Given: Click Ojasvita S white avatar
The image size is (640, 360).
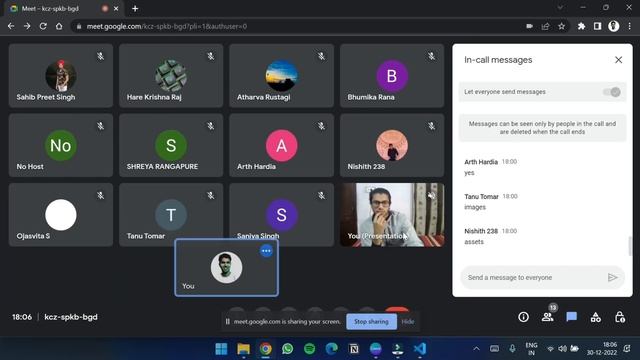Looking at the screenshot, I should pyautogui.click(x=61, y=215).
